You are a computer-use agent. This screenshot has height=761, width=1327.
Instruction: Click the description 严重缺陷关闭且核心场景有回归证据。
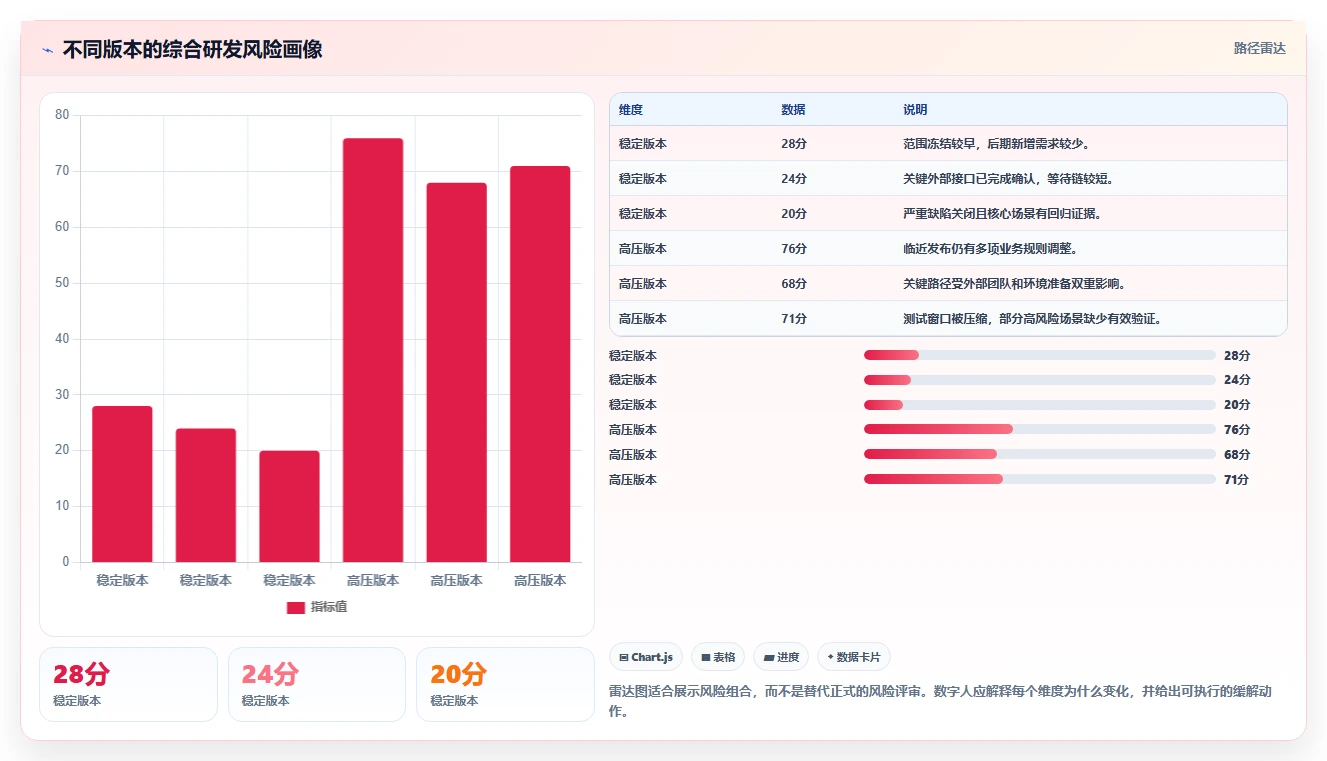pyautogui.click(x=1002, y=214)
